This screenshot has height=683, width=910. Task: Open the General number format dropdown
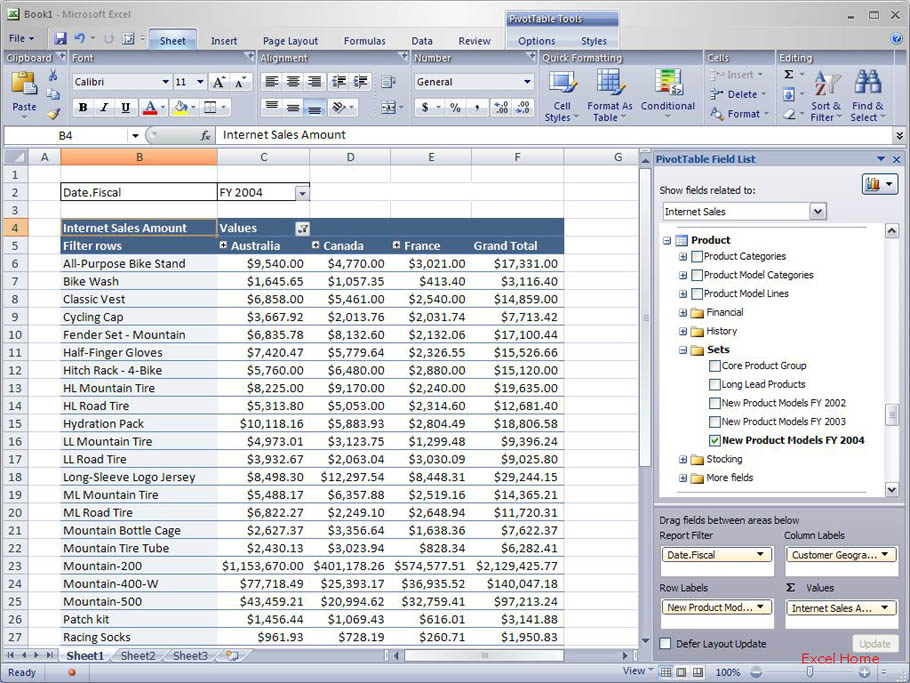pos(527,82)
